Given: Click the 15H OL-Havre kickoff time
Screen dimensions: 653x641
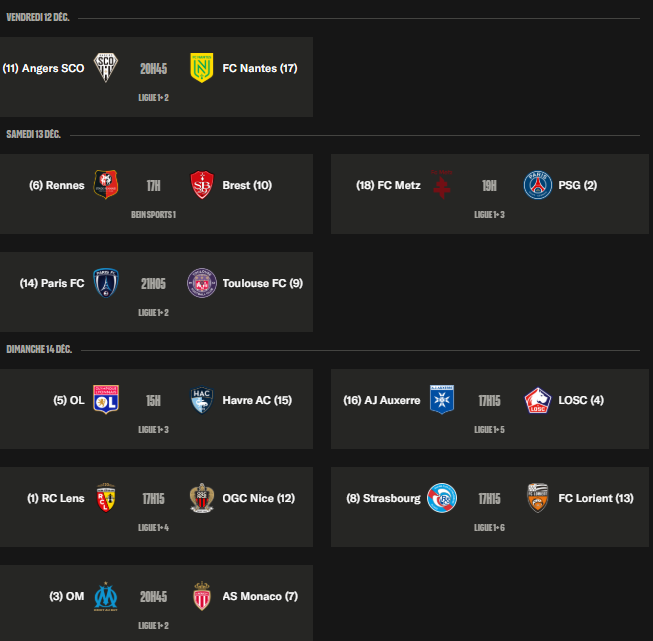Looking at the screenshot, I should [x=154, y=400].
